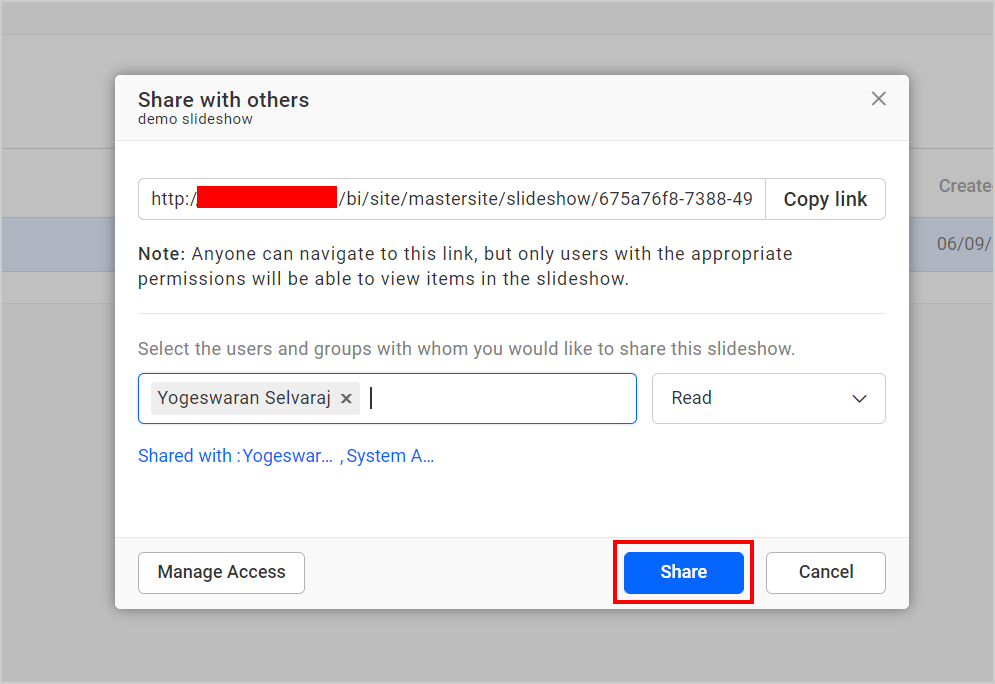Click the Share with others dialog title

pyautogui.click(x=223, y=100)
